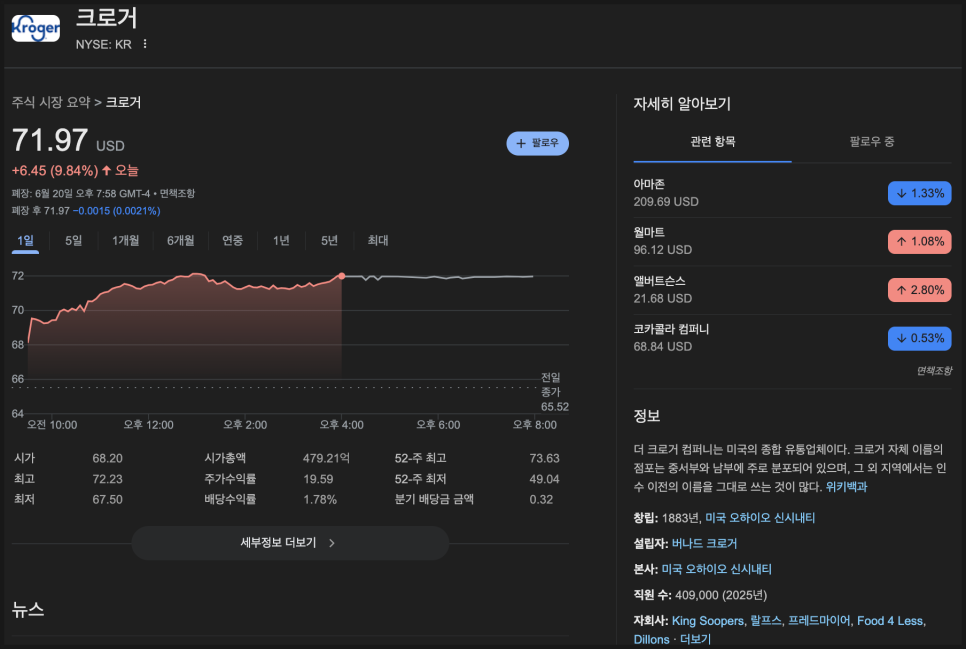The width and height of the screenshot is (966, 649).
Task: Click the 시가총액 value 479.21억
Action: 326,459
